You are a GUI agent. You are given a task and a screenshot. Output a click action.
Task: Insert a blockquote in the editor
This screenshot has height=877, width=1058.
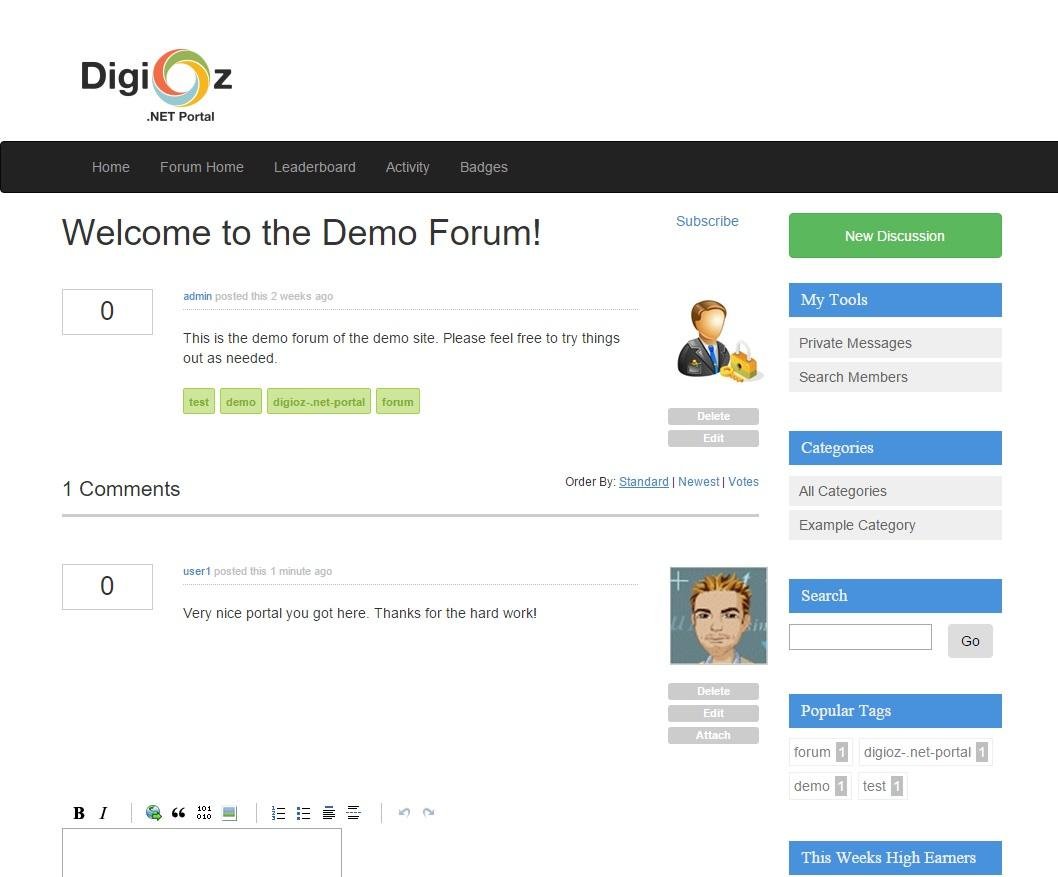click(x=178, y=813)
